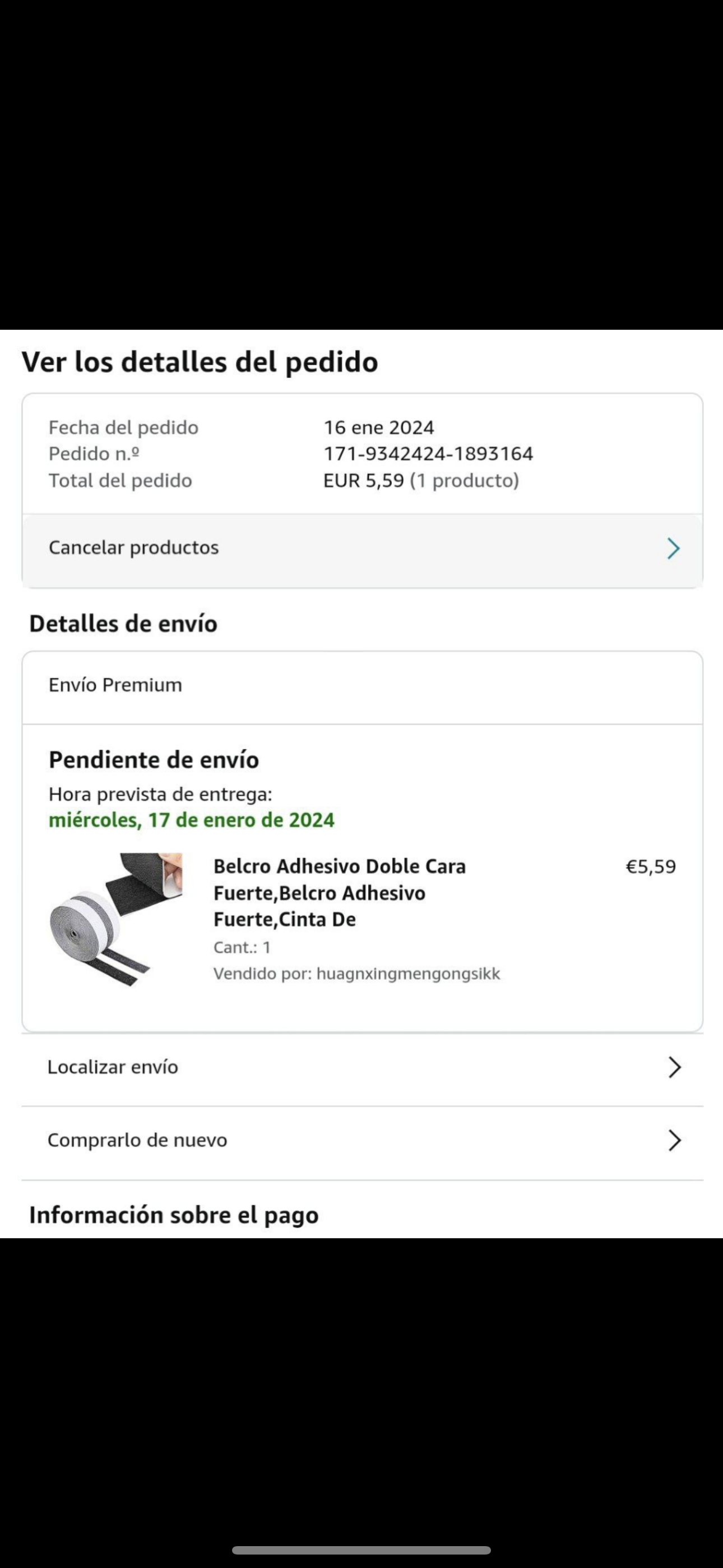This screenshot has height=1568, width=723.
Task: Tap the Ver los detalles del pedido title
Action: pos(200,362)
